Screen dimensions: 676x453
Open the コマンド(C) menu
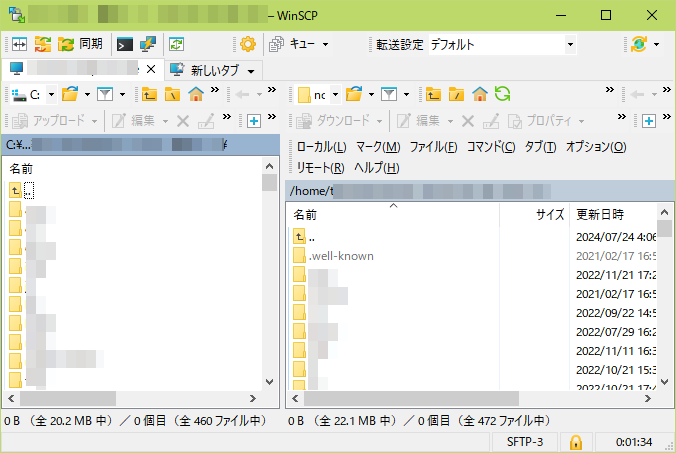point(491,147)
